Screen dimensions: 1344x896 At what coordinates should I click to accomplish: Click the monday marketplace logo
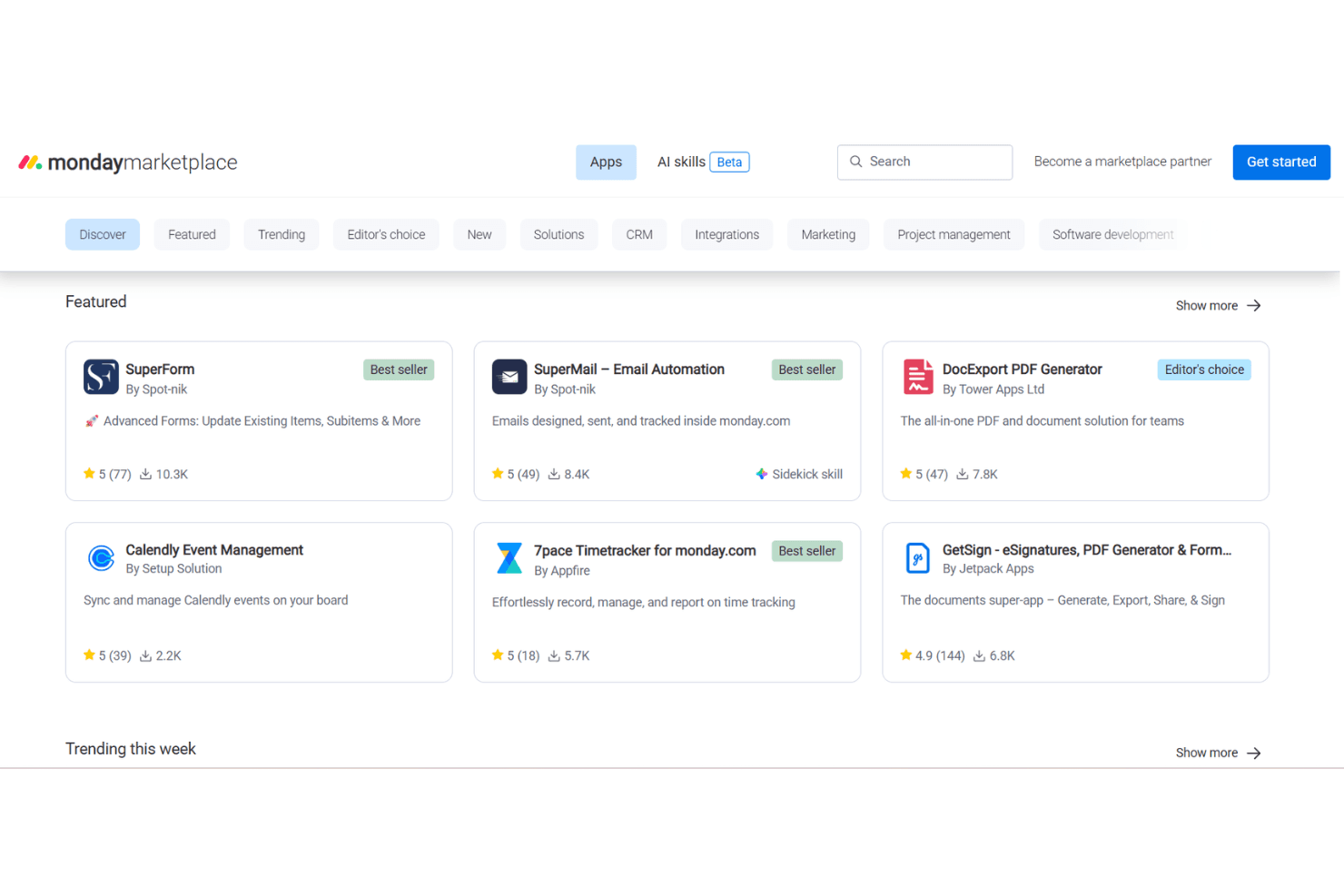pos(128,162)
